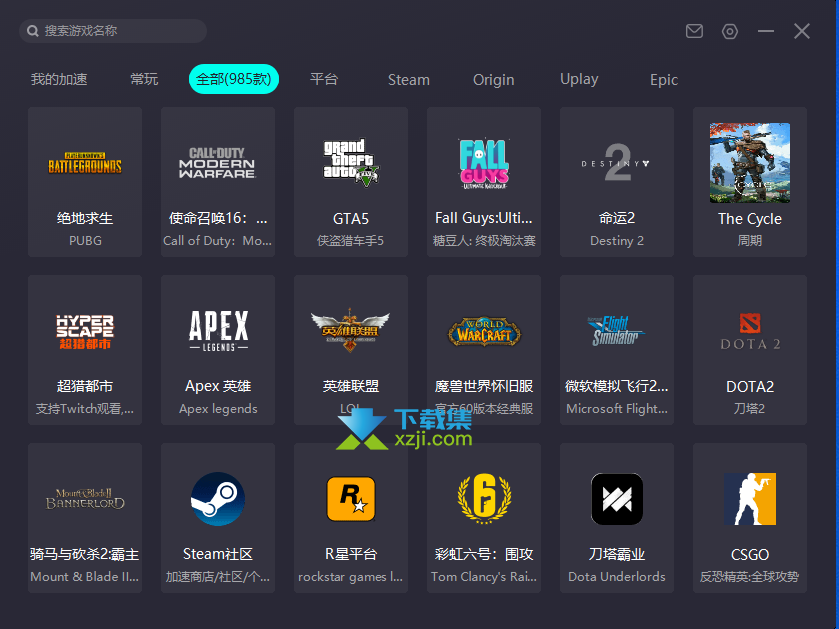839x629 pixels.
Task: Click the 英雄联盟 title text
Action: pos(350,386)
